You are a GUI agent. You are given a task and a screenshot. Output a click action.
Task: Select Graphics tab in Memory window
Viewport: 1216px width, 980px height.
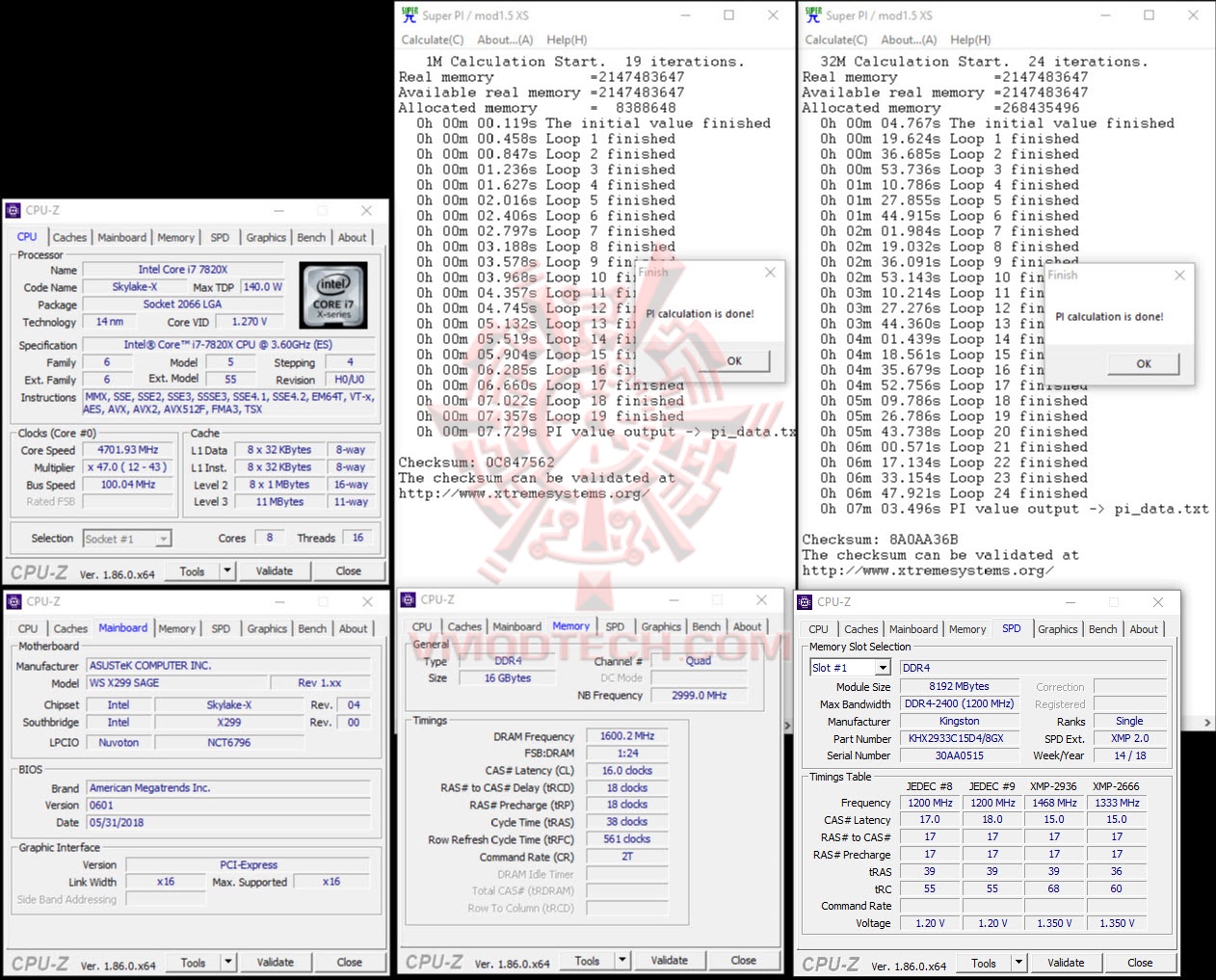(x=661, y=626)
